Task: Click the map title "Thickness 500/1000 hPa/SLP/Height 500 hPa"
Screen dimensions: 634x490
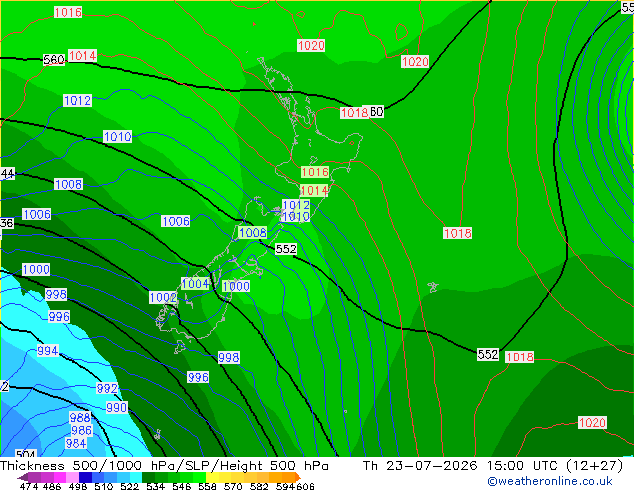Action: (164, 466)
